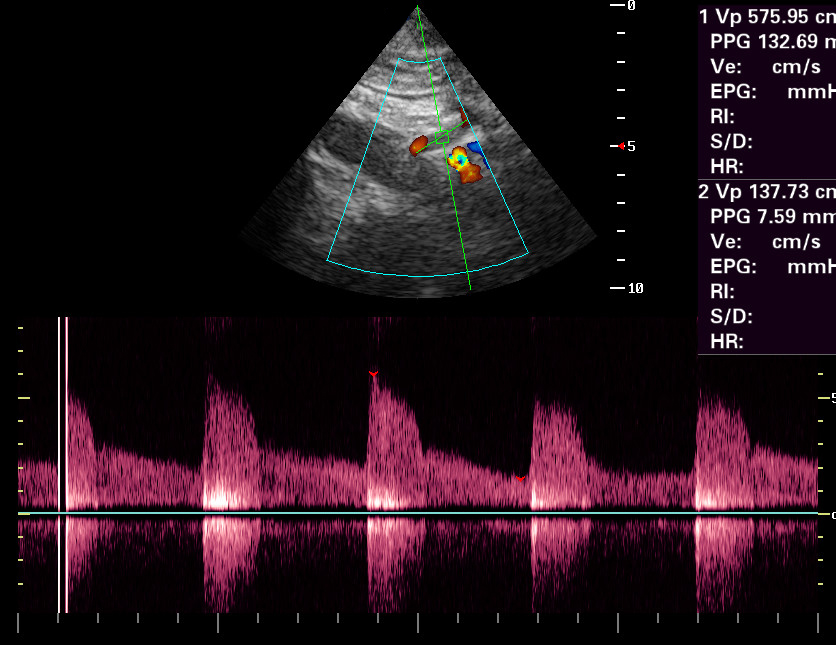Select measurement 2 Vp 137.73 row
The height and width of the screenshot is (645, 836).
(x=766, y=191)
